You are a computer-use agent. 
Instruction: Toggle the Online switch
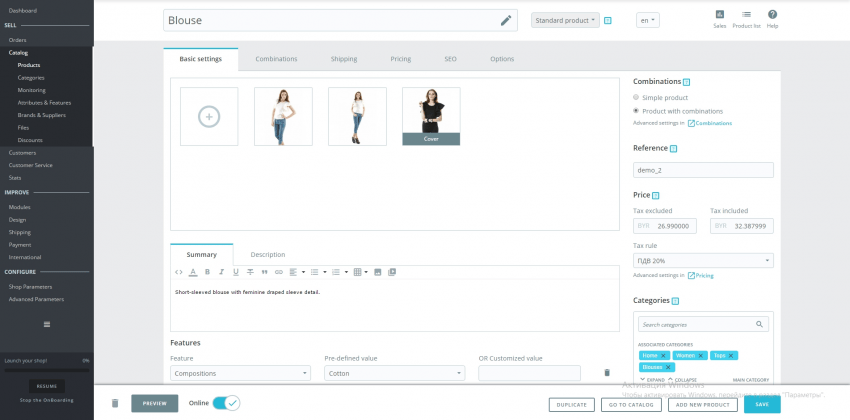tap(226, 403)
